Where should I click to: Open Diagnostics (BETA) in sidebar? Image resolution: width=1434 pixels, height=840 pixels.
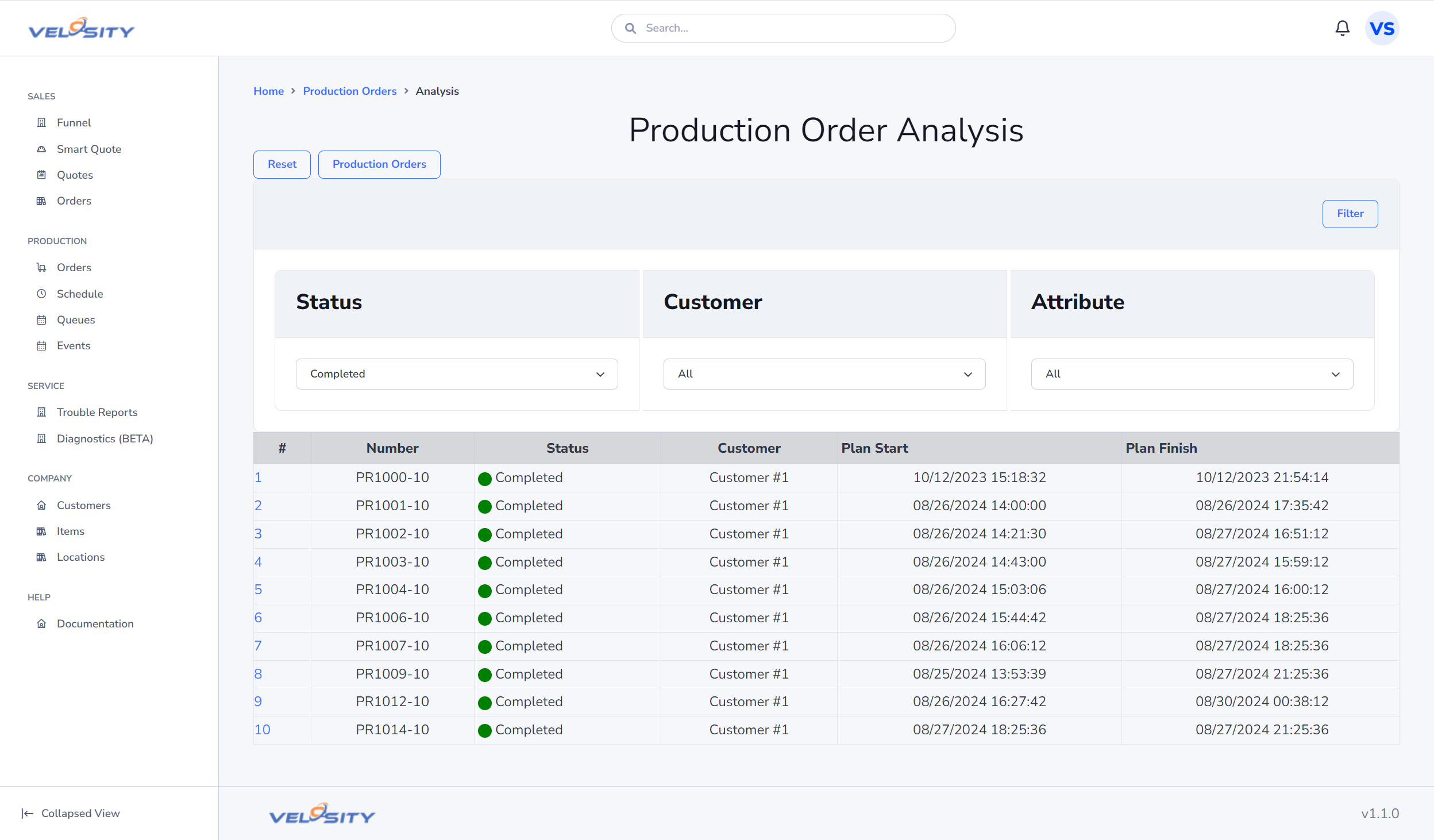105,438
